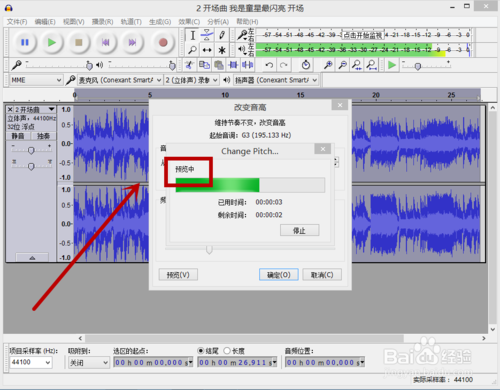Select the Draw pencil tool

point(222,35)
